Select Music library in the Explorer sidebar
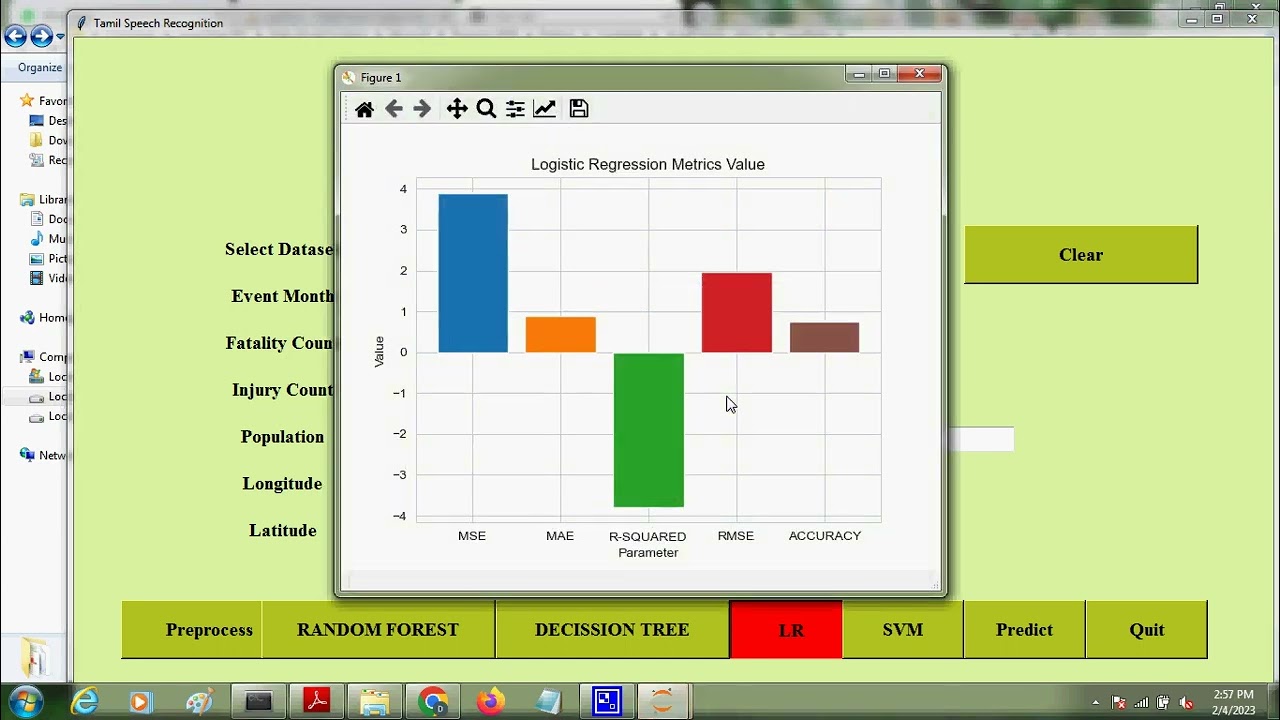 (x=48, y=239)
